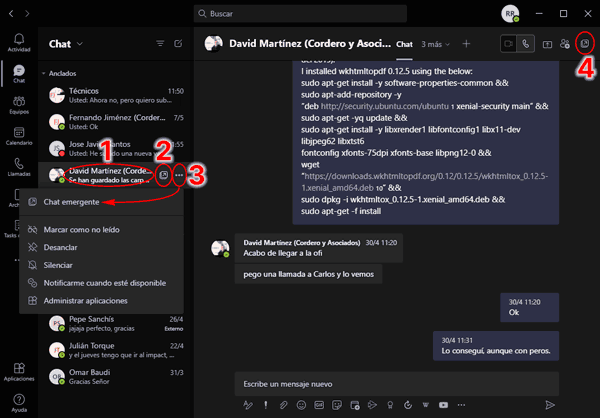Open Calendario from the sidebar

tap(19, 136)
